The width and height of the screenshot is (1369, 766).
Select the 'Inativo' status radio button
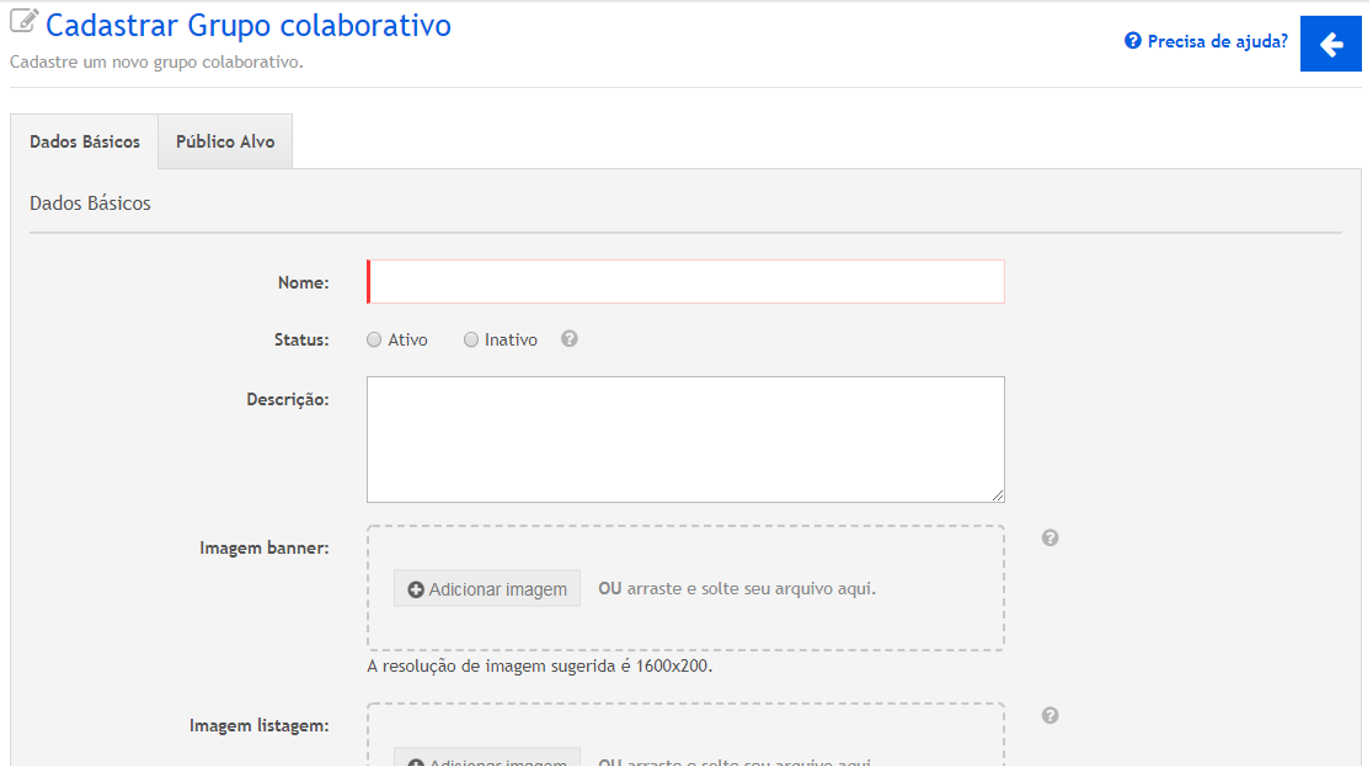tap(471, 340)
